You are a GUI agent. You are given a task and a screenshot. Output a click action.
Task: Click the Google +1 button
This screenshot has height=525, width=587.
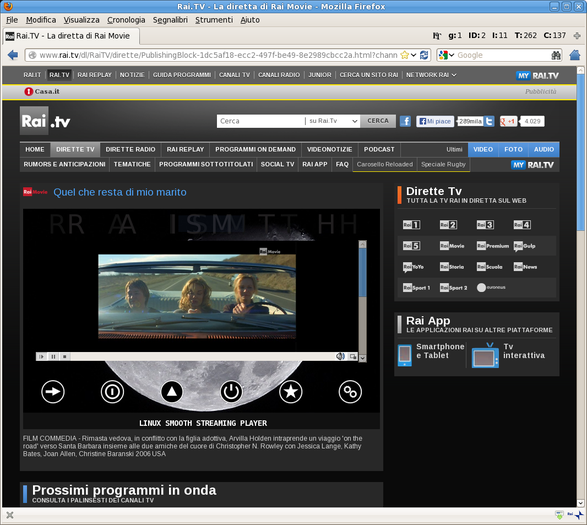(x=508, y=121)
